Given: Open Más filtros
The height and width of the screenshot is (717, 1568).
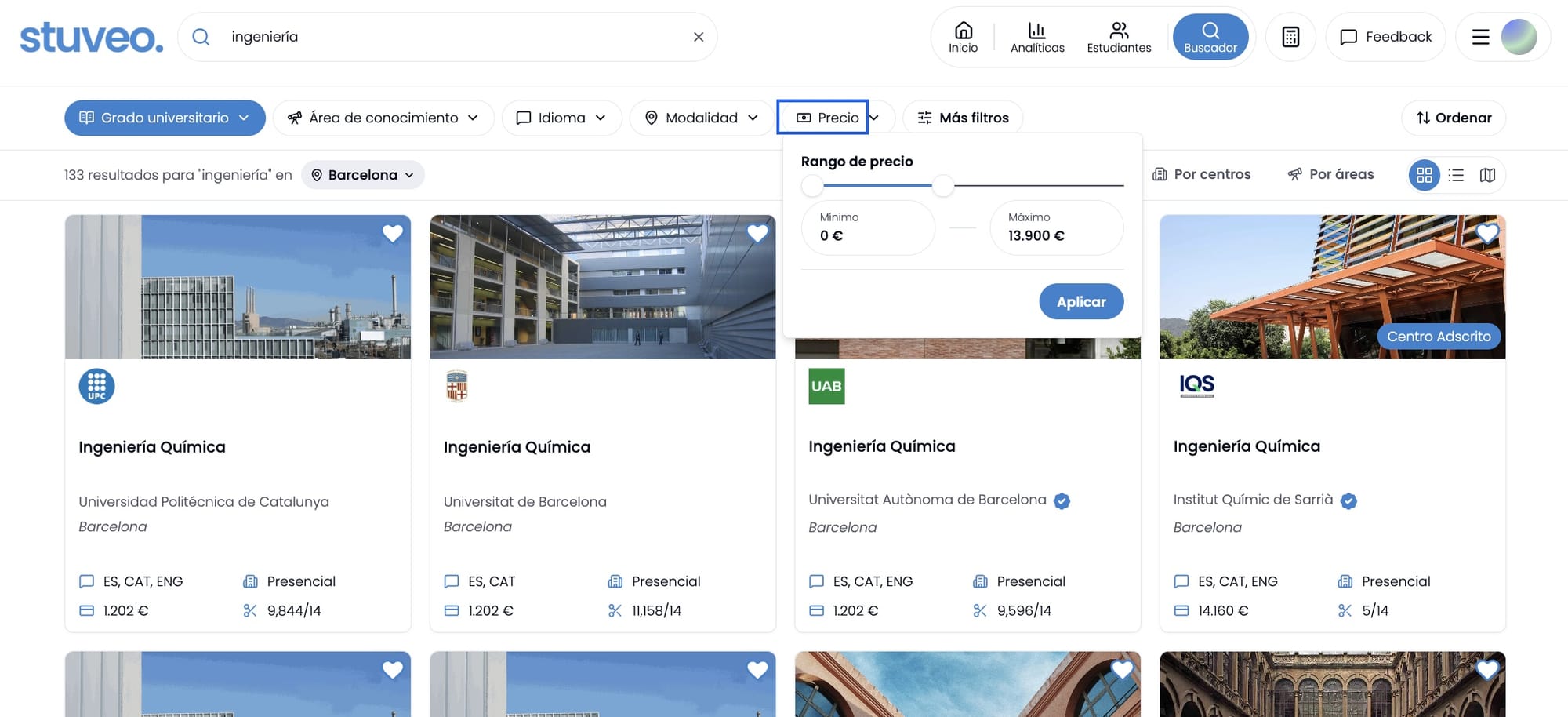Looking at the screenshot, I should (963, 118).
